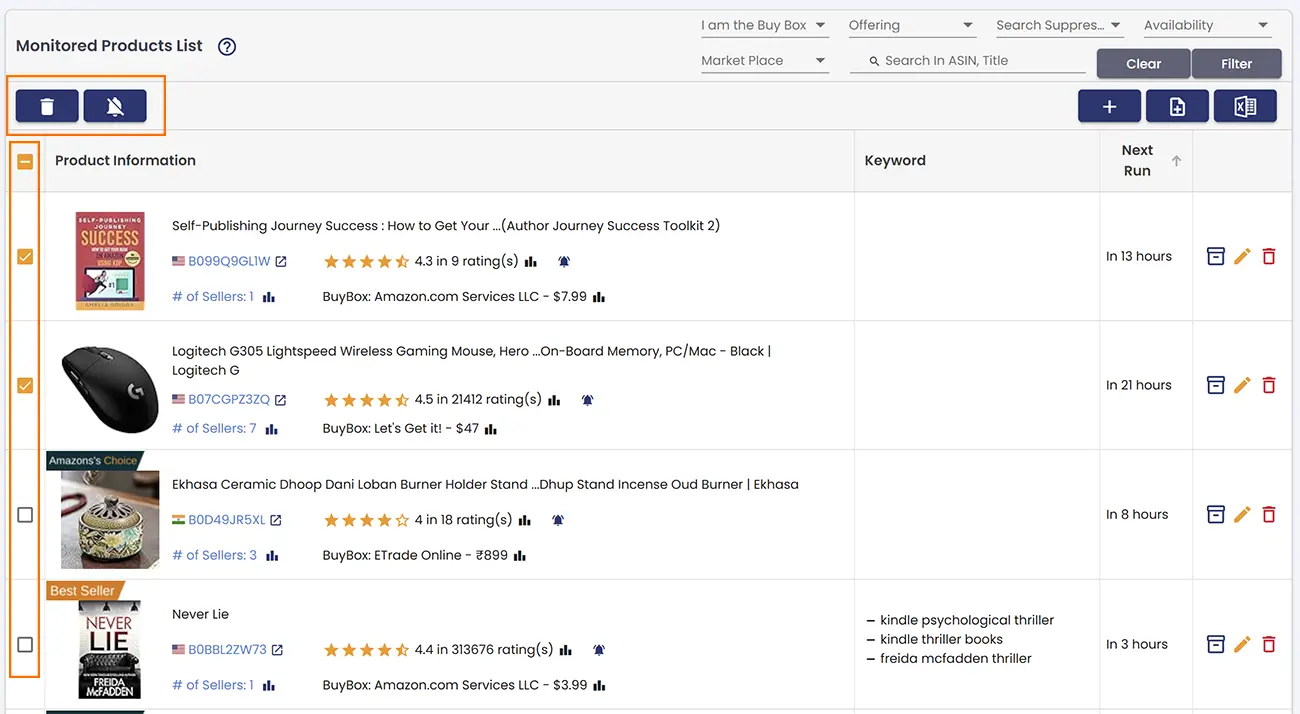The height and width of the screenshot is (714, 1300).
Task: Uncheck the Self-Publishing Journey Success row
Action: pyautogui.click(x=23, y=256)
